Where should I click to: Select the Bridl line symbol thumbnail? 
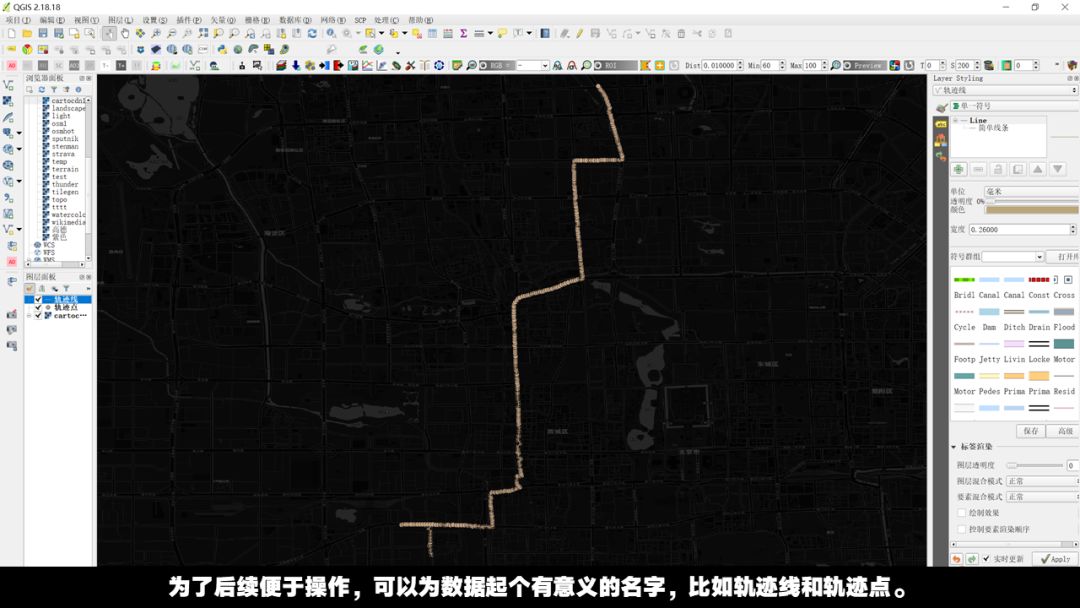(964, 280)
